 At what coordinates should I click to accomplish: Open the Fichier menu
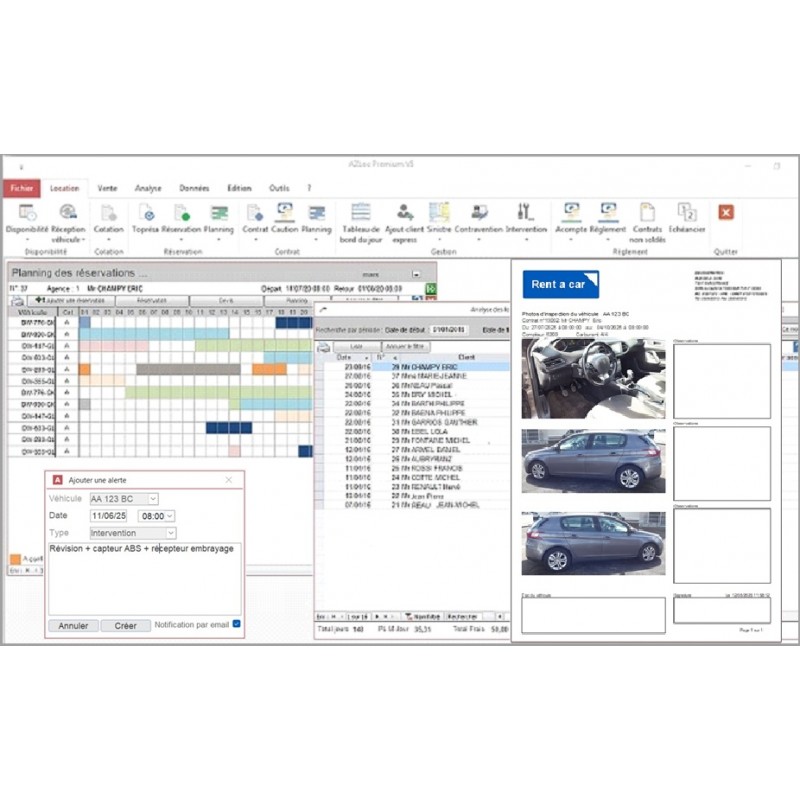(x=22, y=188)
